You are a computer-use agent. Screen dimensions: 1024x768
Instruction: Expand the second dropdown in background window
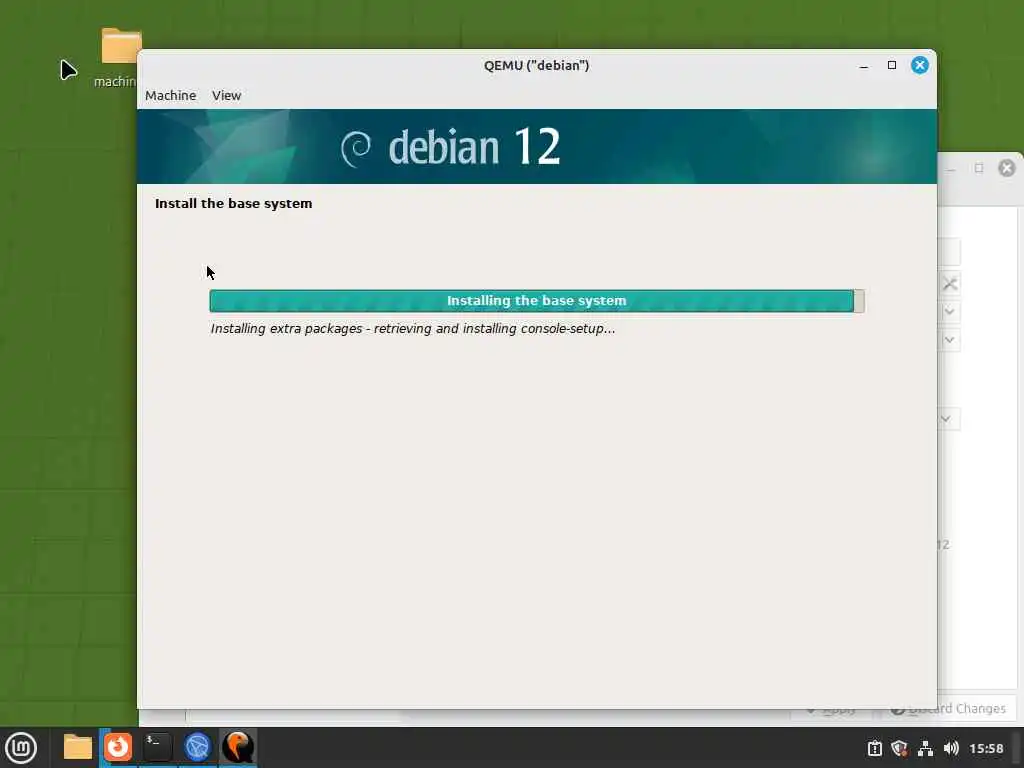pyautogui.click(x=950, y=340)
